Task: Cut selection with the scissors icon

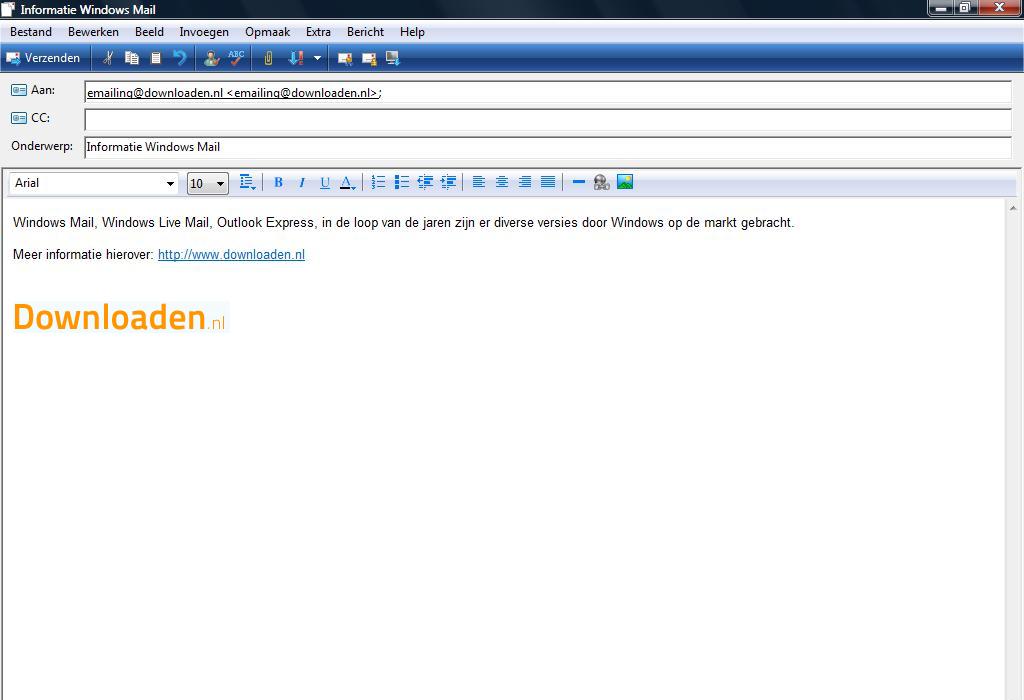Action: click(x=108, y=58)
